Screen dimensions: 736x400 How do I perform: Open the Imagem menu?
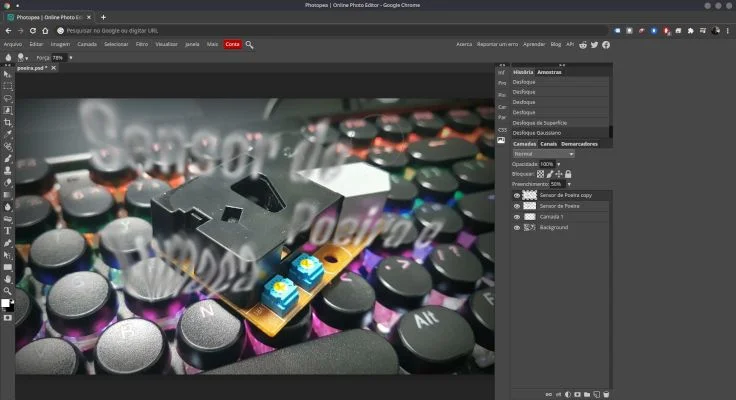coord(60,44)
